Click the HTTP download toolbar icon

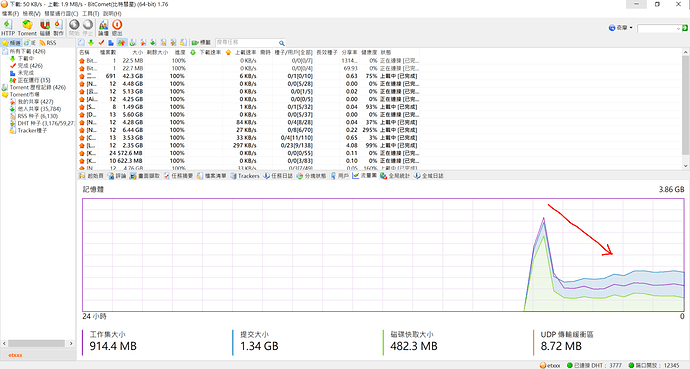click(7, 27)
